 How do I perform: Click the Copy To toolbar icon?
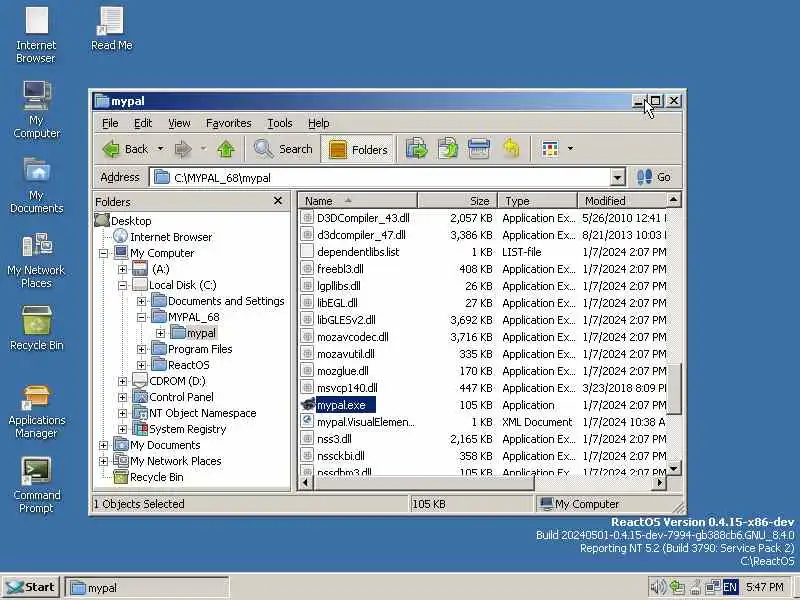point(447,149)
